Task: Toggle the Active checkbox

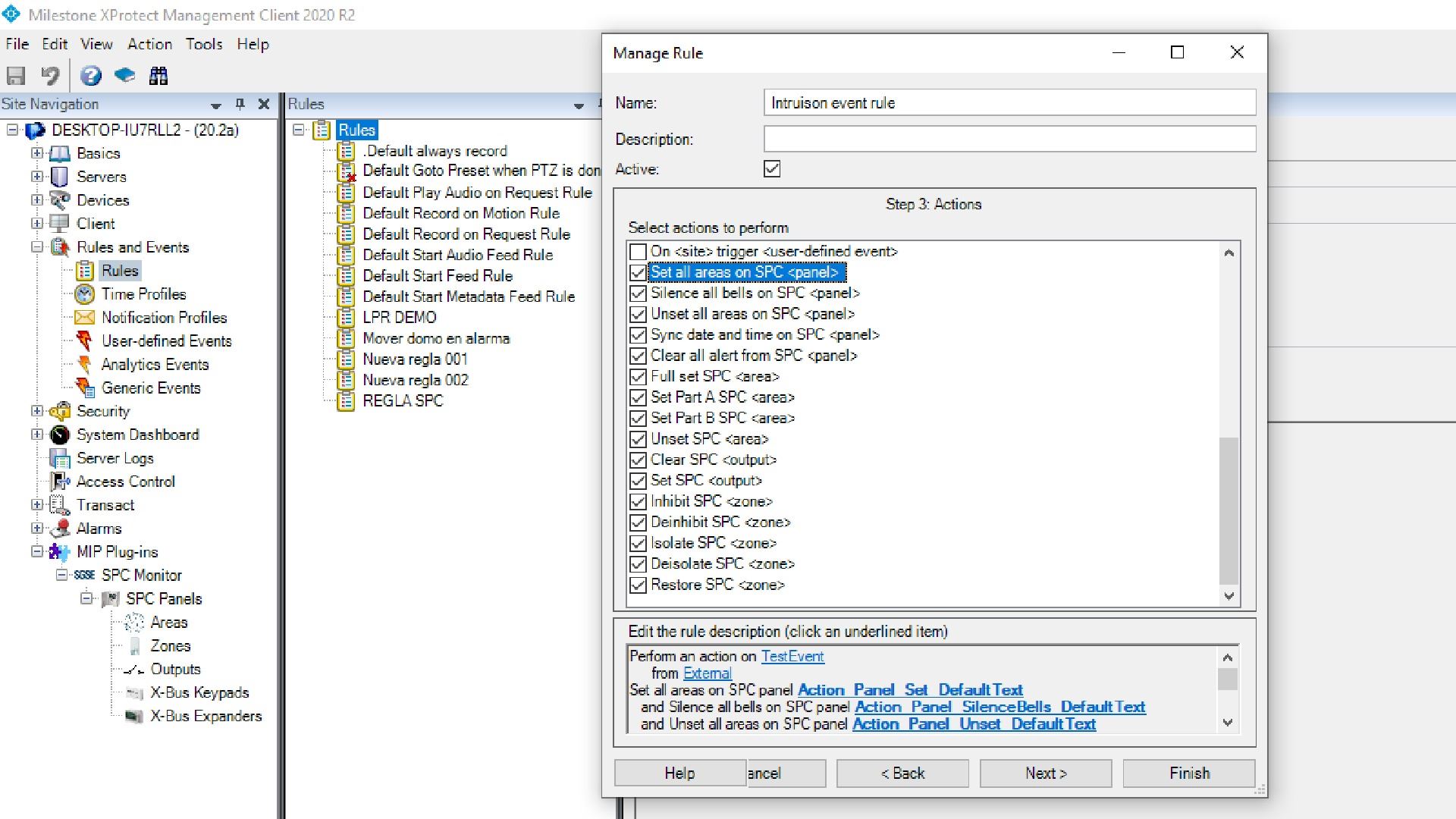Action: [x=772, y=169]
